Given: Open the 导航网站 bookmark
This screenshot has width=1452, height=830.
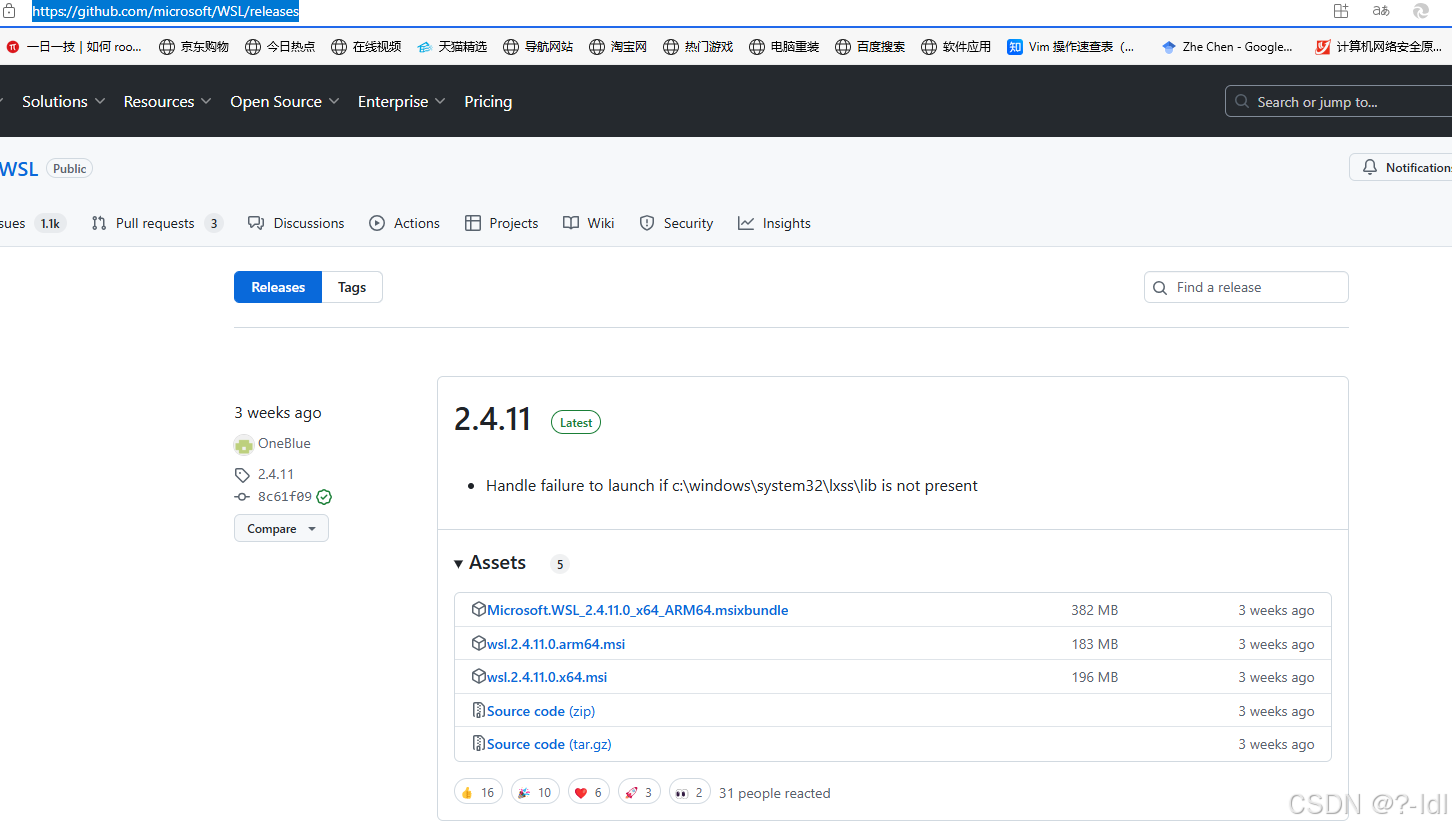Looking at the screenshot, I should (x=538, y=47).
